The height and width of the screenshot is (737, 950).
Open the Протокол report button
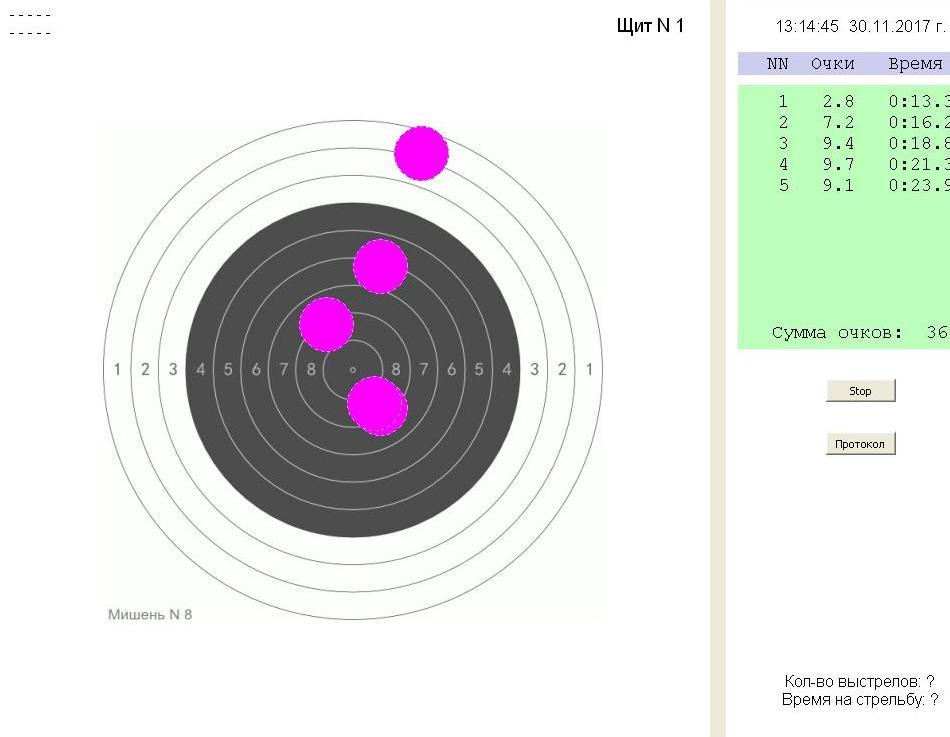point(860,444)
